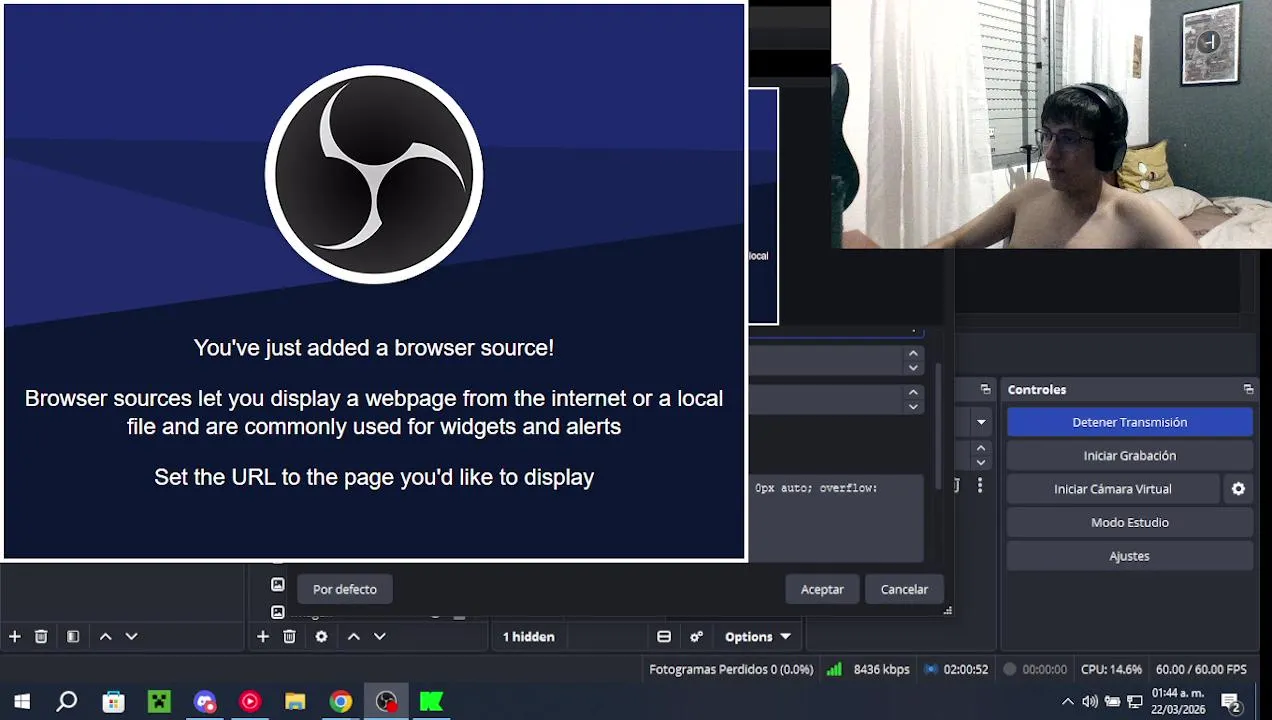This screenshot has width=1272, height=720.
Task: Start recording with Iniciar Grabación
Action: click(1130, 455)
